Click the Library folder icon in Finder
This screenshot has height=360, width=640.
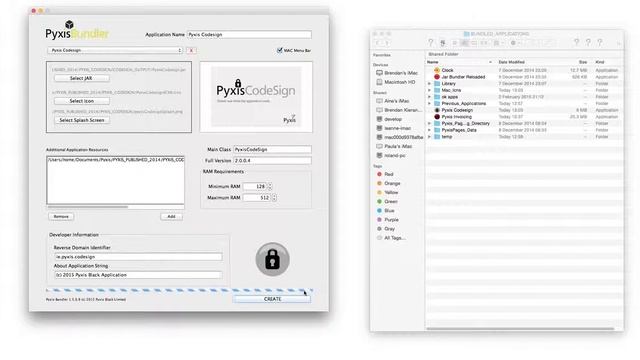[437, 84]
